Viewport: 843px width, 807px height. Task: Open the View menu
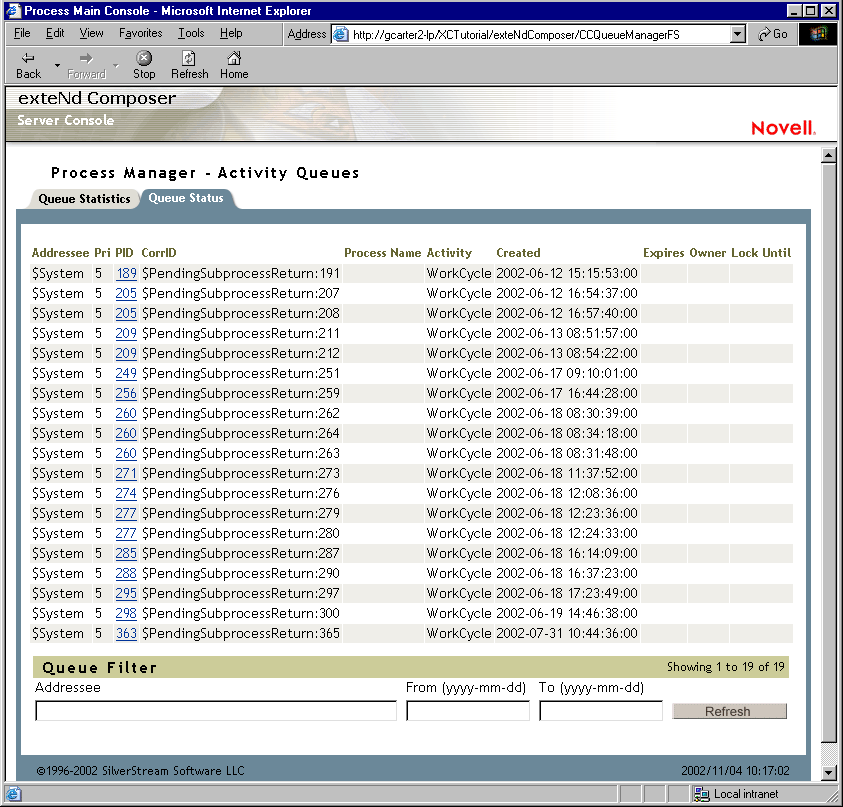(91, 33)
